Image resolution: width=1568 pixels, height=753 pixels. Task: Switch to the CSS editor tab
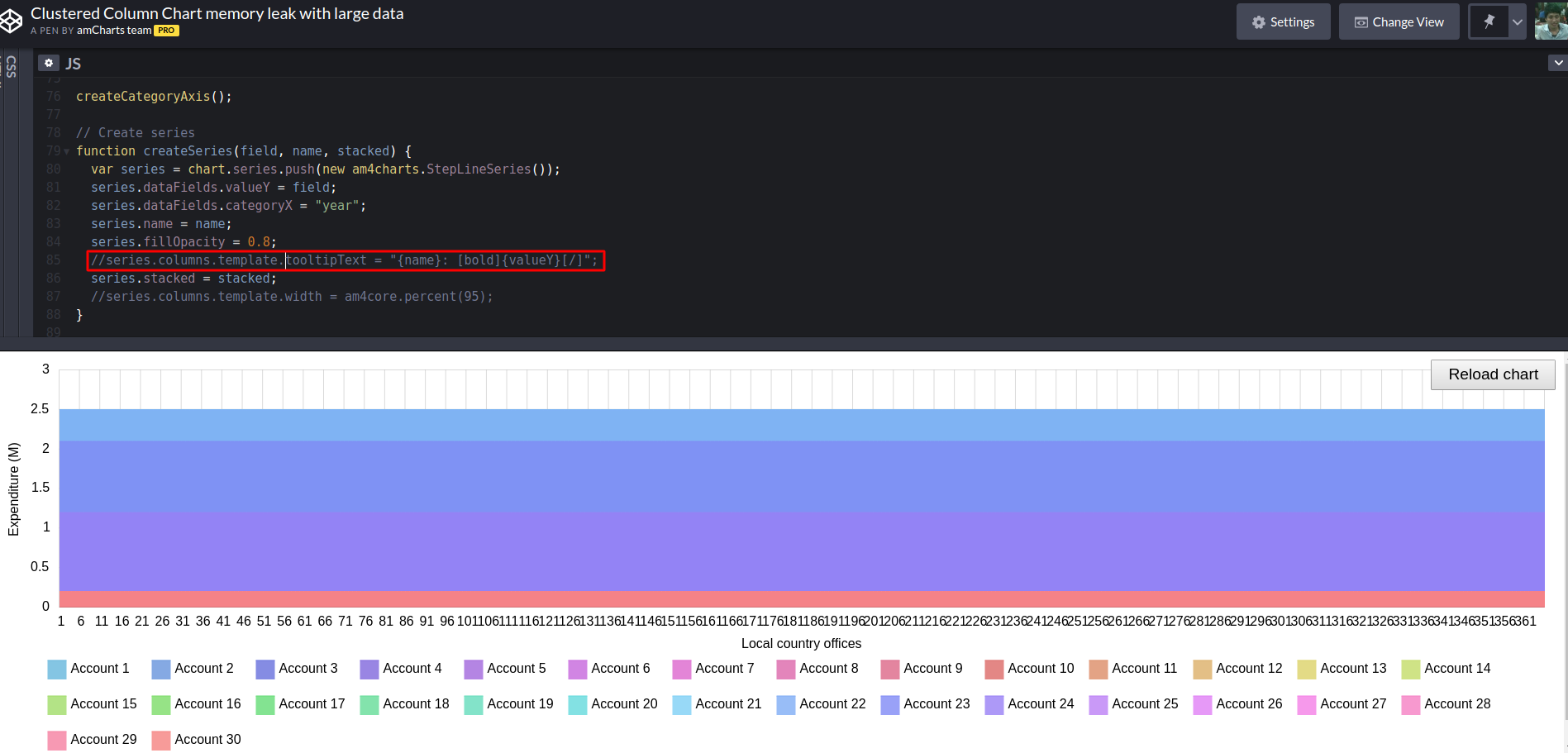coord(11,66)
